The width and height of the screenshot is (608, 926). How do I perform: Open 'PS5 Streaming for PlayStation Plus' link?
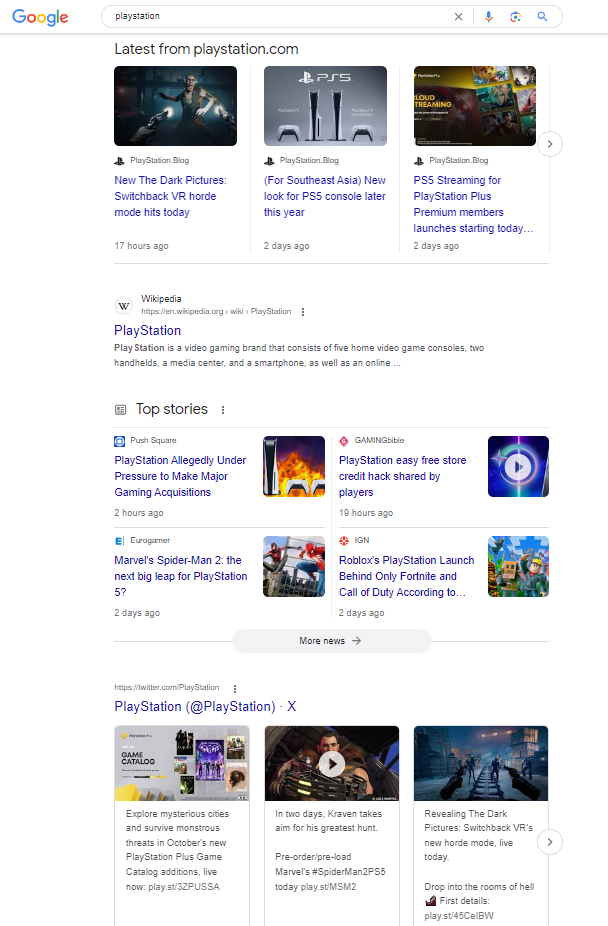pyautogui.click(x=473, y=204)
